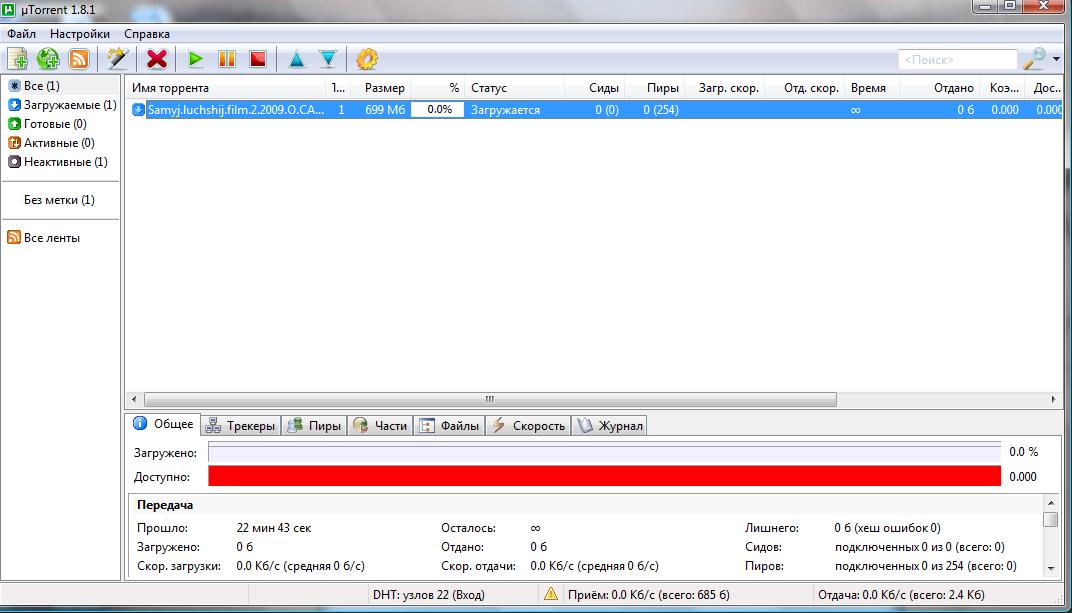
Task: Select the Активные (0) category
Action: click(51, 143)
